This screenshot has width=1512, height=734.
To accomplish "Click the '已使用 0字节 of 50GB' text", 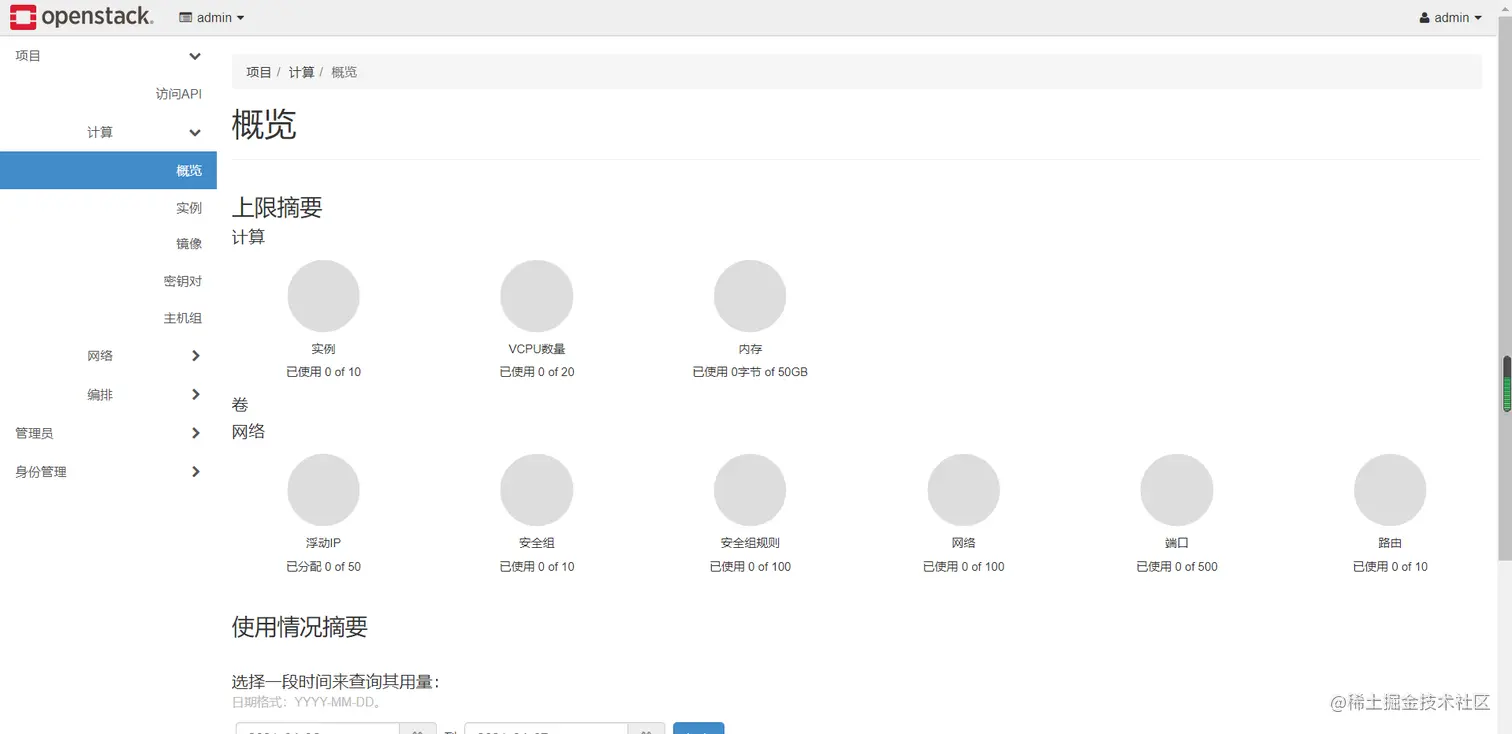I will (750, 372).
